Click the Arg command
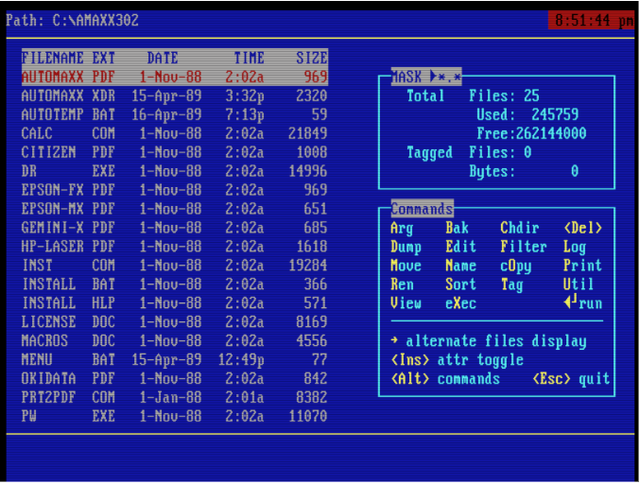 coord(402,228)
